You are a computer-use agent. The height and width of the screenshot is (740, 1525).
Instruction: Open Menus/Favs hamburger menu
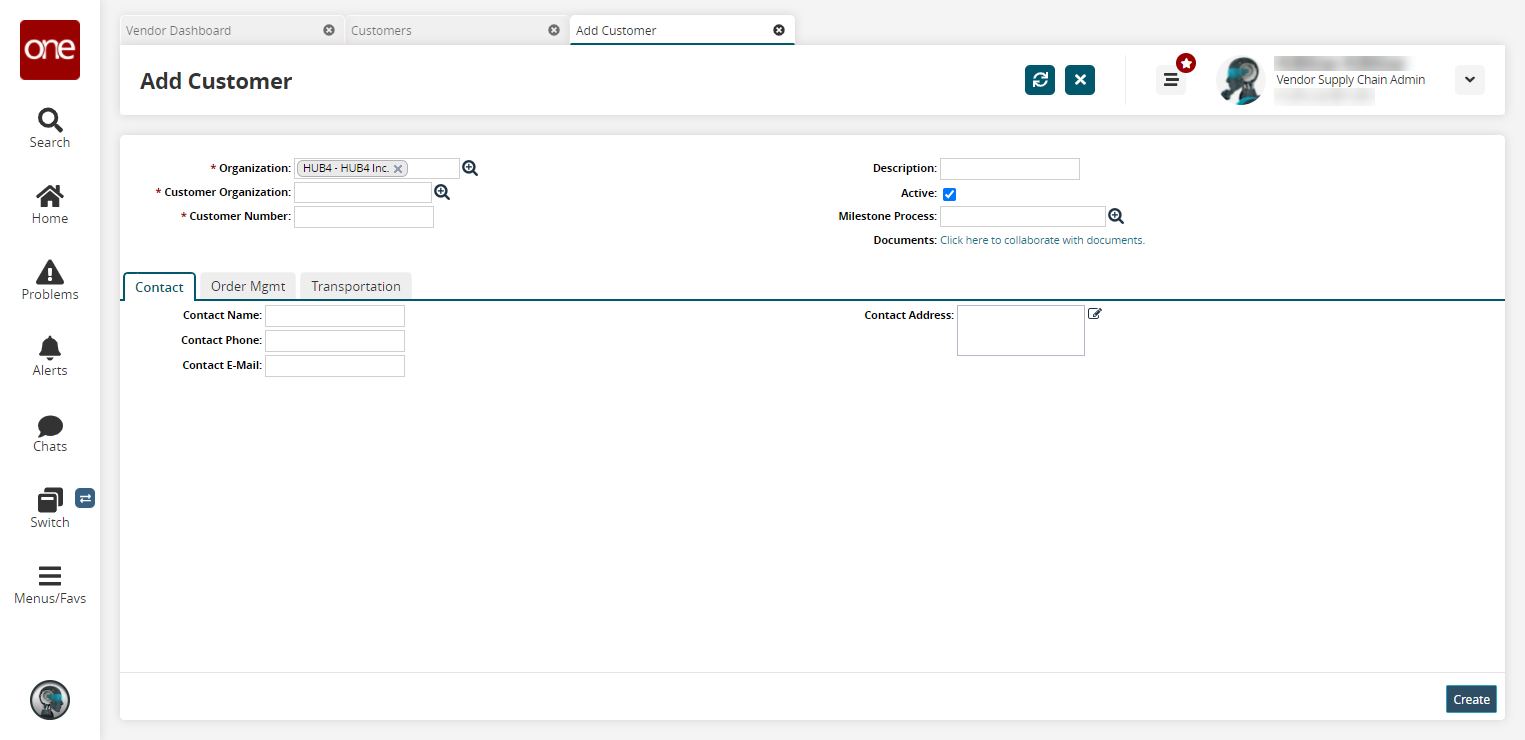[x=49, y=576]
